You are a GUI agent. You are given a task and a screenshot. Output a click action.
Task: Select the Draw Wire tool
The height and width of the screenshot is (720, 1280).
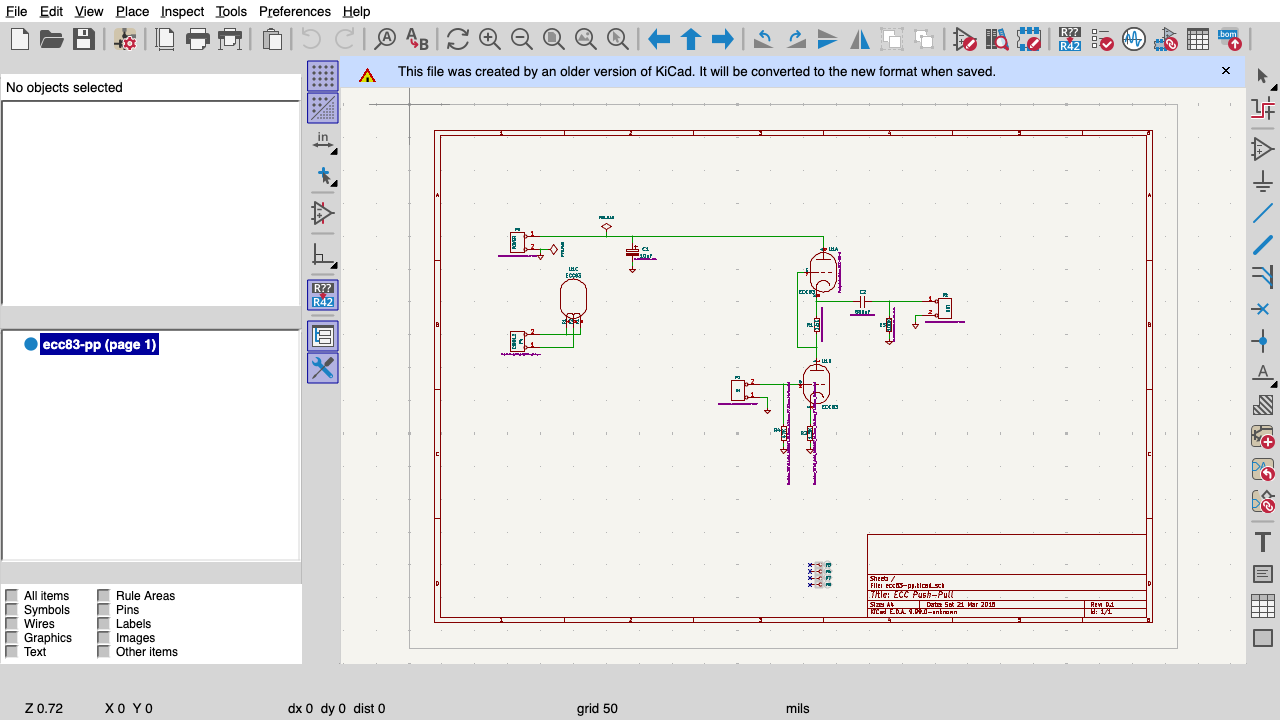pyautogui.click(x=1263, y=213)
